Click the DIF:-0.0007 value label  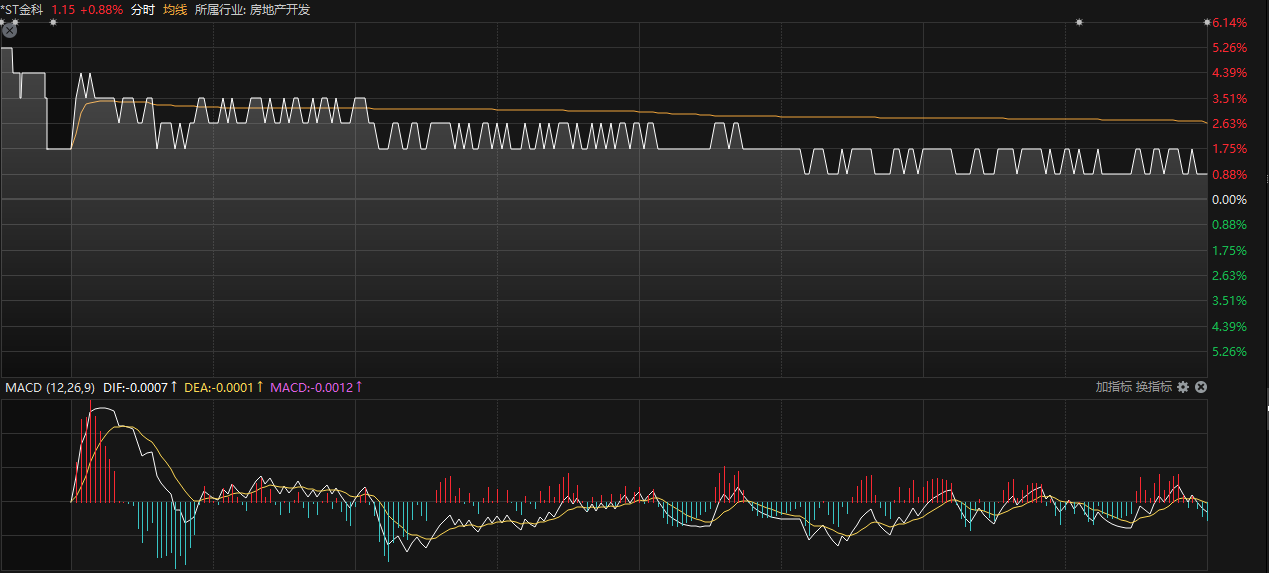click(x=134, y=387)
